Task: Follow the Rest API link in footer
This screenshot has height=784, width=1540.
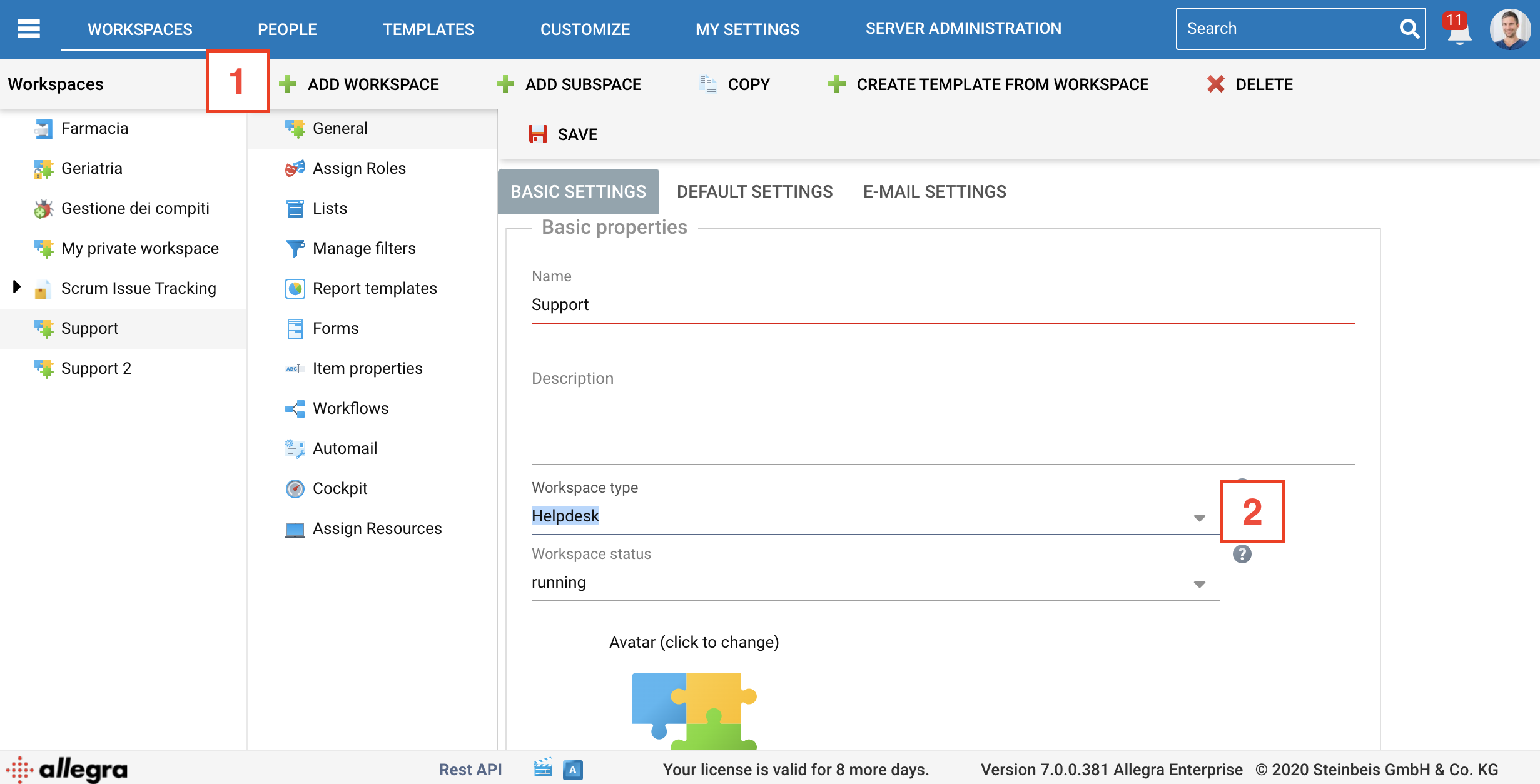Action: [470, 769]
